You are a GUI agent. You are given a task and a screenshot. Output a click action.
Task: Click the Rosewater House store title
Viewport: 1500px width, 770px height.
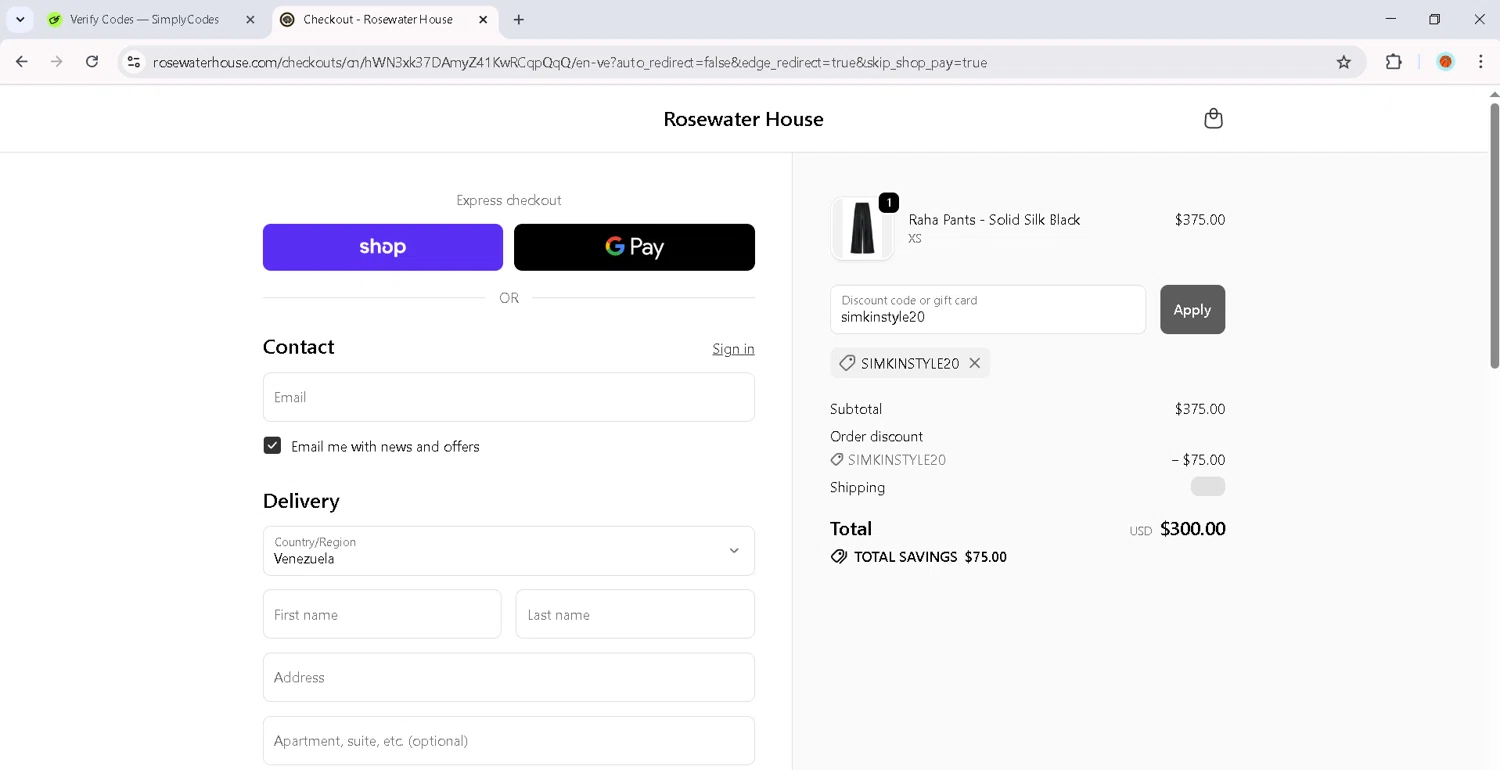pyautogui.click(x=743, y=119)
